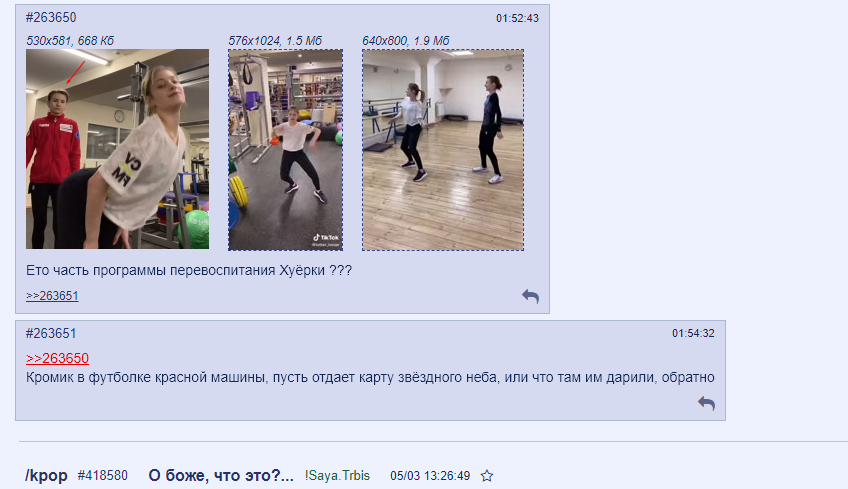This screenshot has width=848, height=489.
Task: Click file info 640x800, 1.9 Мб
Action: [x=406, y=41]
